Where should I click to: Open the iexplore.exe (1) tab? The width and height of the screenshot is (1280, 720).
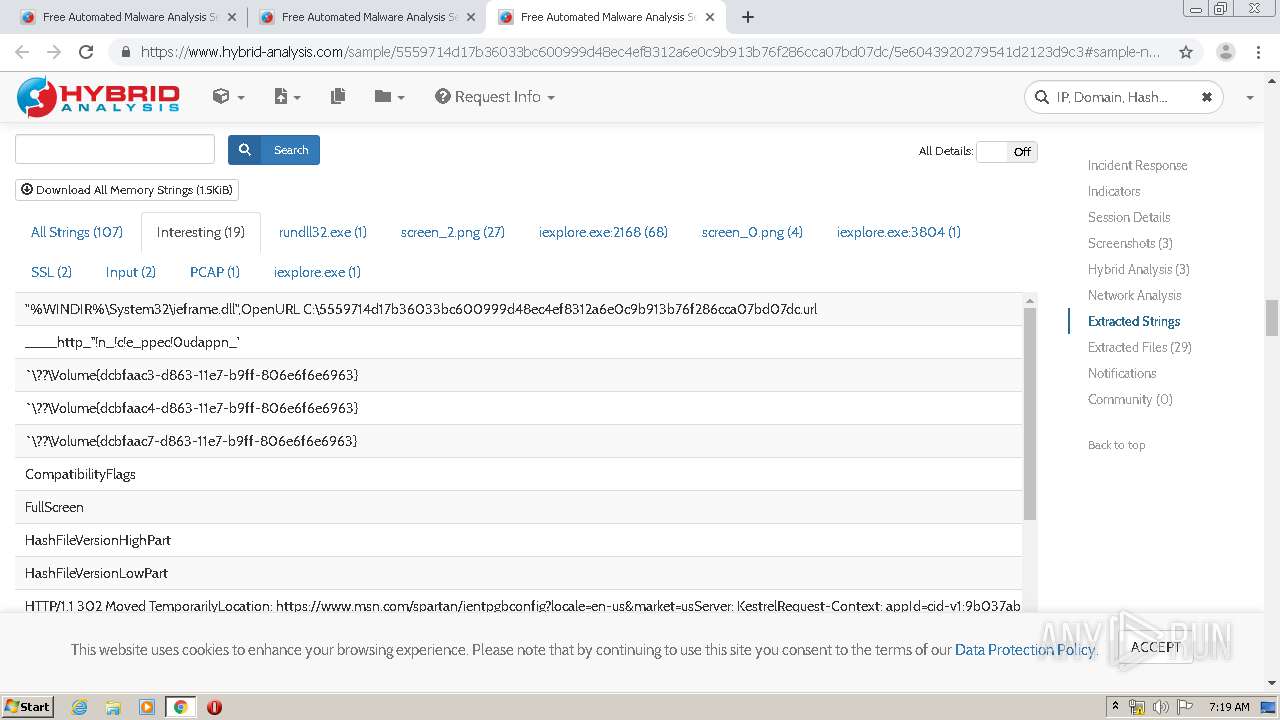point(317,272)
